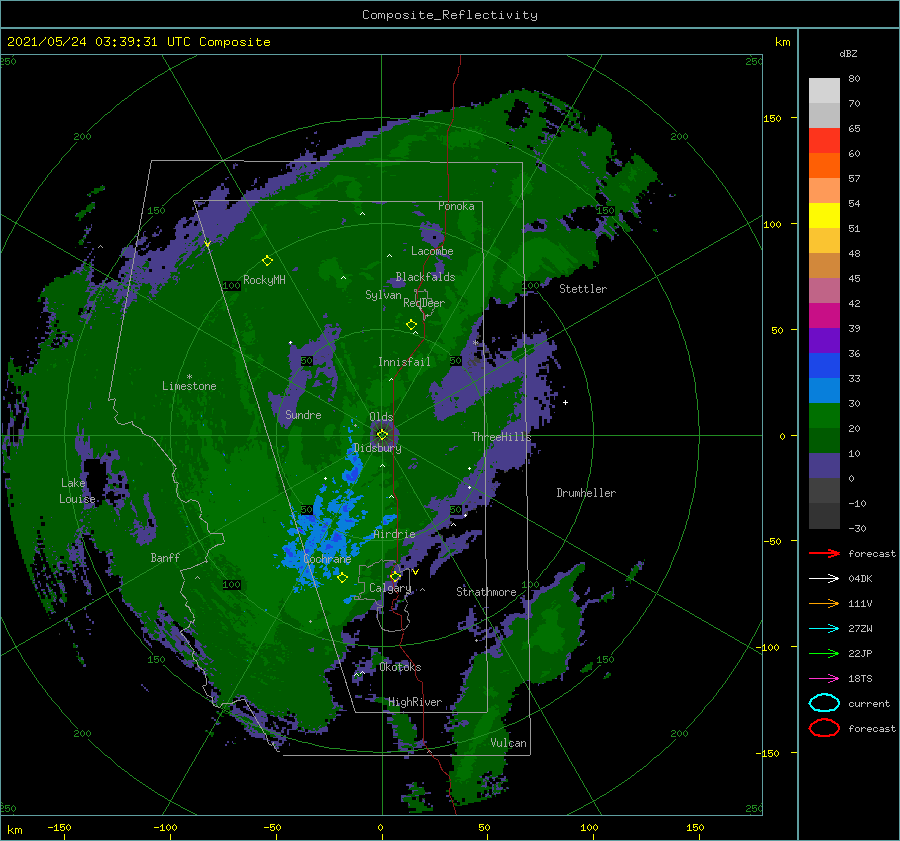Viewport: 900px width, 841px height.
Task: Click the yellow diamond marker above Calgary
Action: [x=395, y=576]
